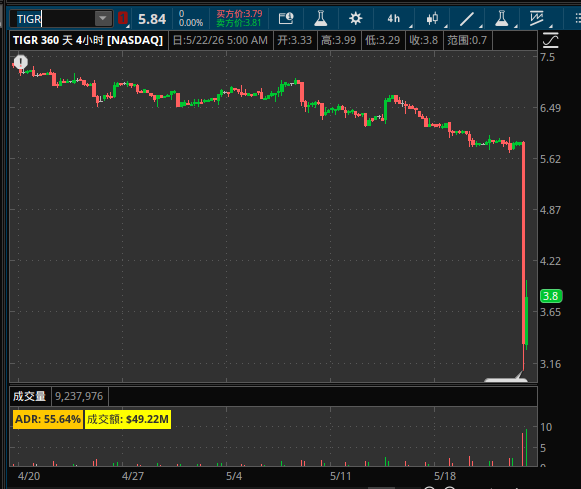The width and height of the screenshot is (581, 489).
Task: Toggle the right-side price curve icon
Action: 551,40
